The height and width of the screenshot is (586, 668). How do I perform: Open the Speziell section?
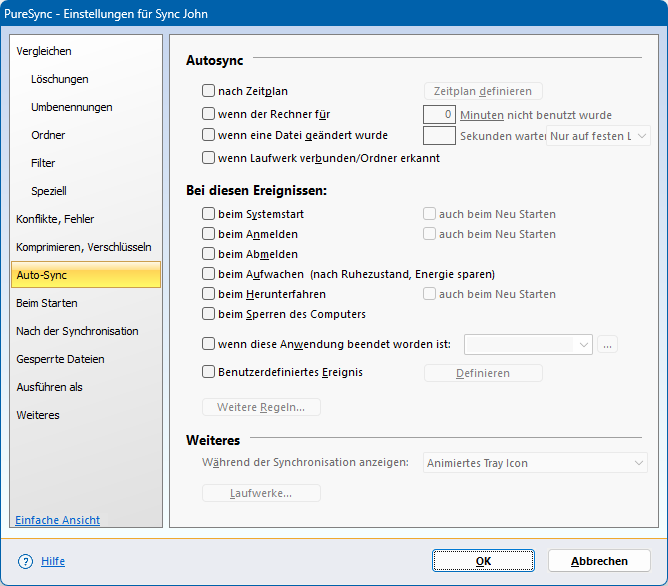pyautogui.click(x=86, y=191)
